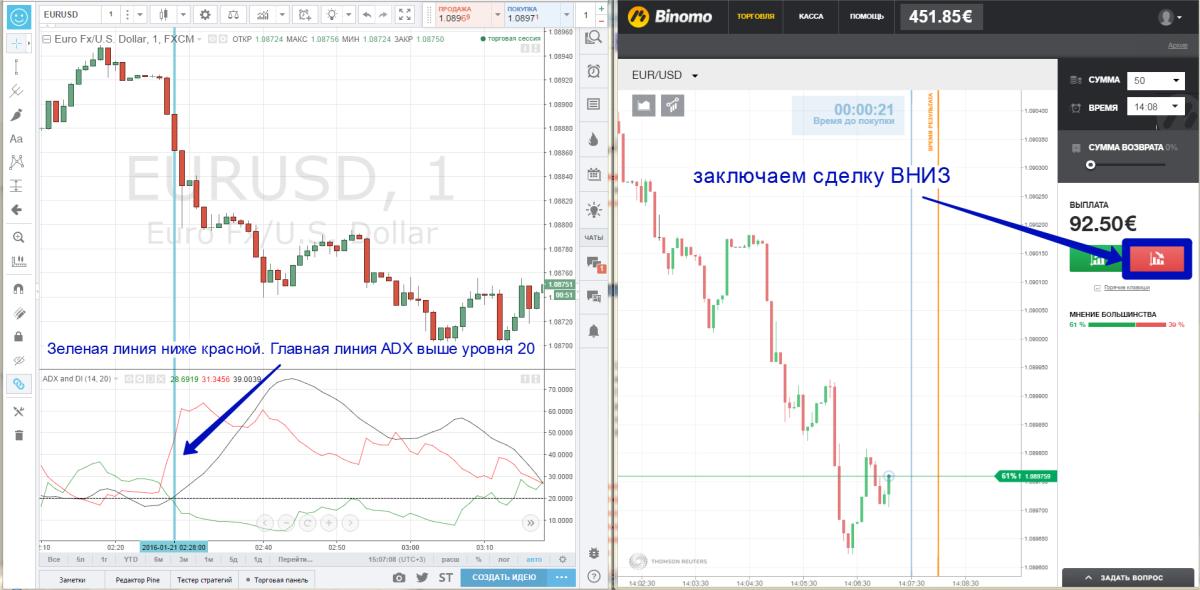
Task: Toggle extended hours 'расш' option
Action: 451,560
